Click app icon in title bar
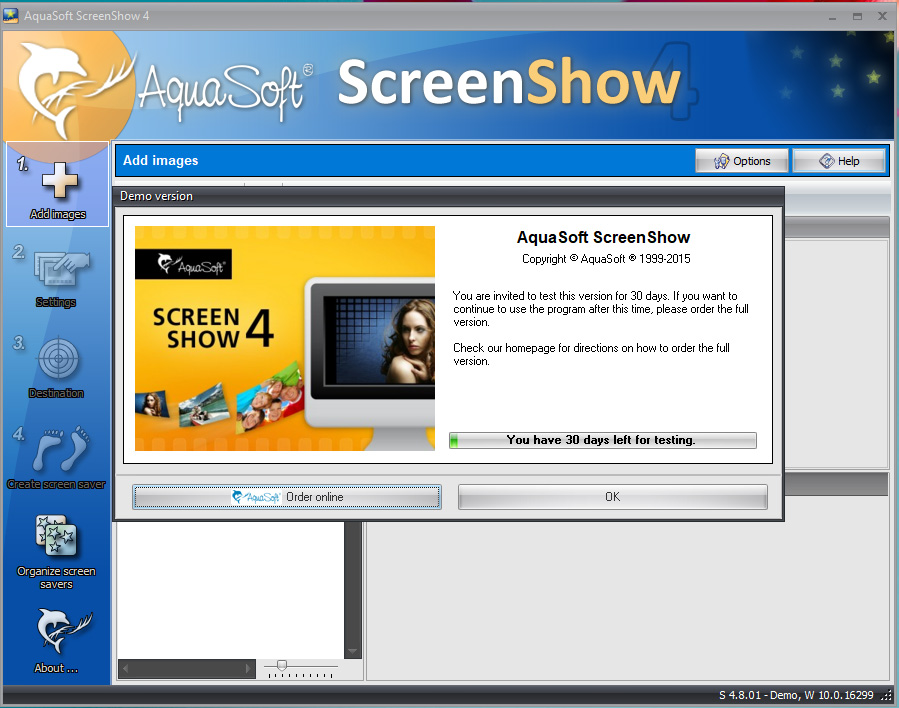 point(11,16)
